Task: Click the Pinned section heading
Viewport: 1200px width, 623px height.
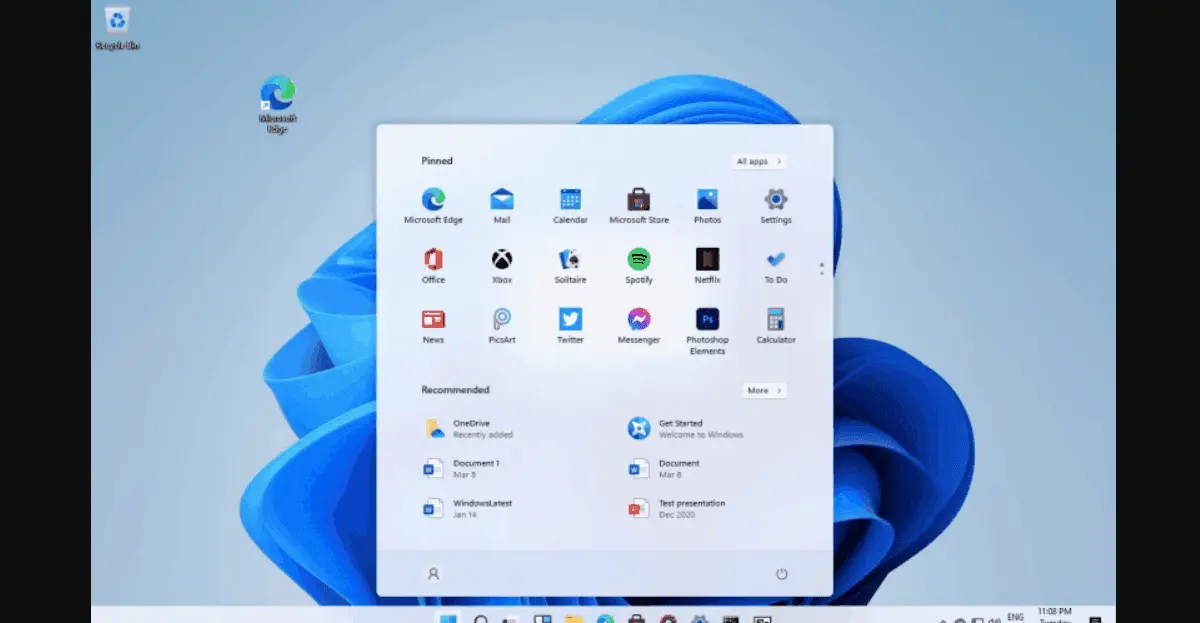Action: click(437, 161)
